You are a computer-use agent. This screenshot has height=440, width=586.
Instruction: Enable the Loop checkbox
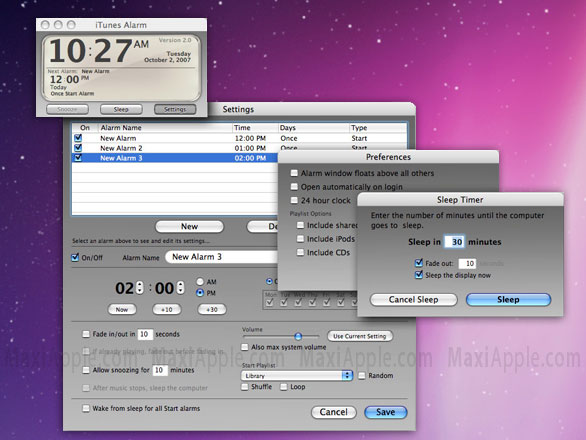click(284, 387)
